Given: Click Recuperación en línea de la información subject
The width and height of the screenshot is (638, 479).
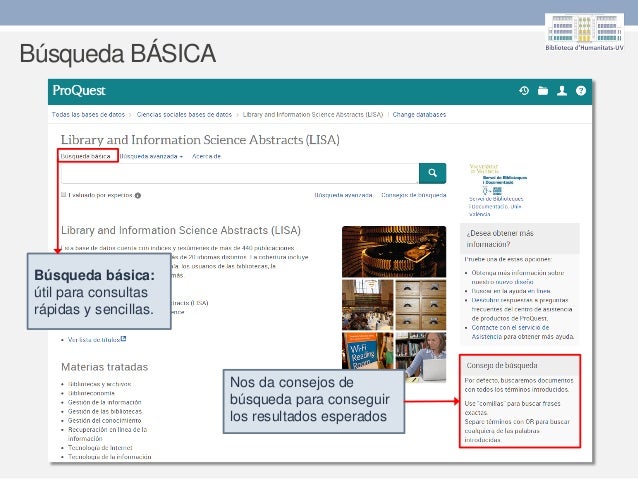Looking at the screenshot, I should [x=107, y=434].
